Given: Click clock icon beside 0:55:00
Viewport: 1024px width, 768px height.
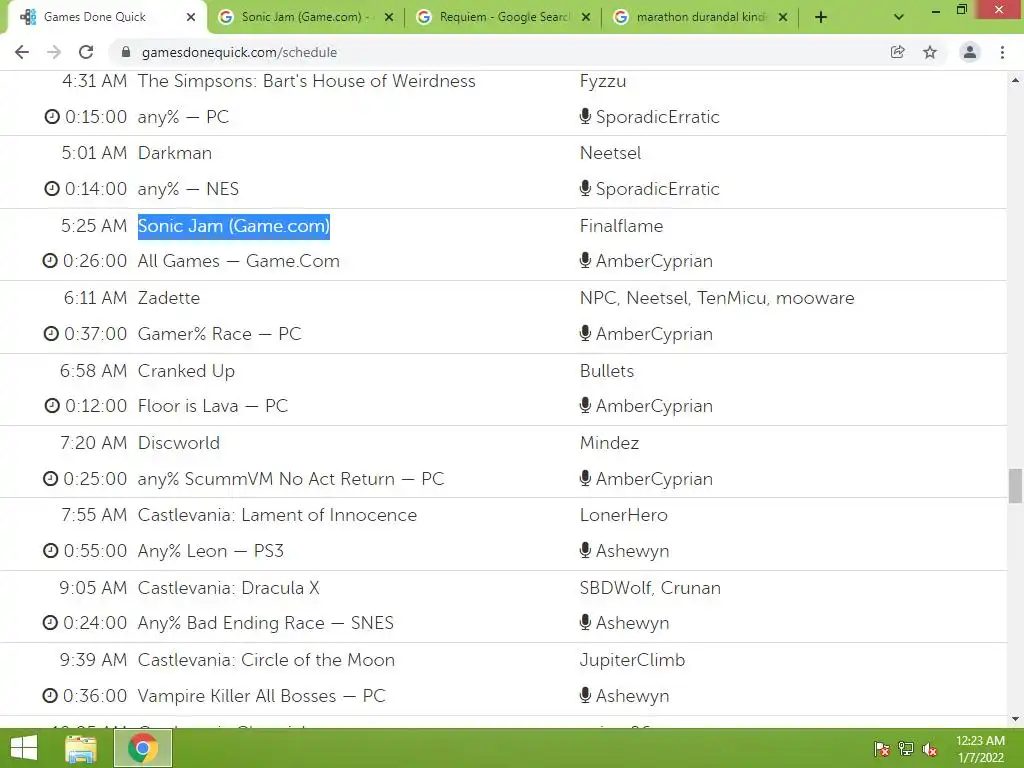Looking at the screenshot, I should (50, 551).
